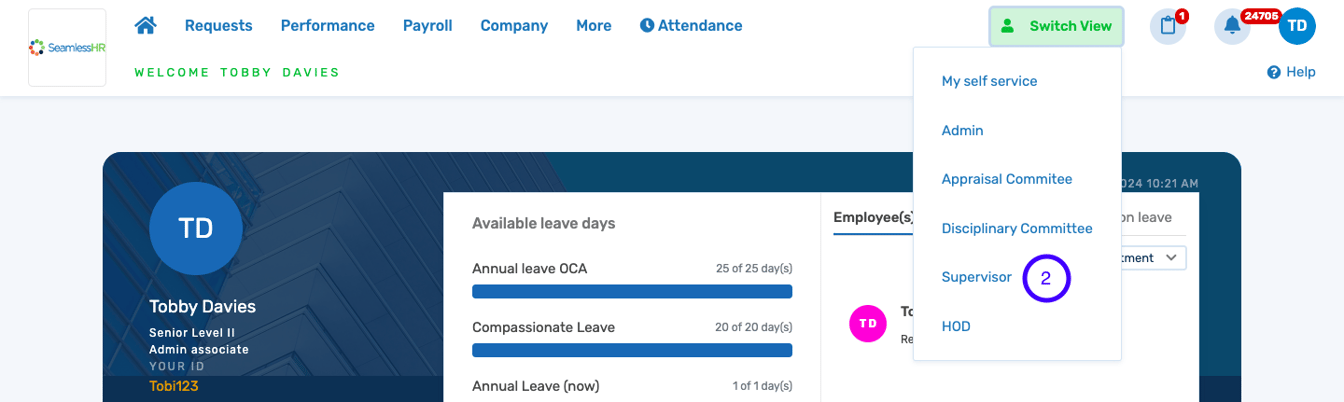The width and height of the screenshot is (1344, 402).
Task: Open the Requests menu
Action: point(218,26)
